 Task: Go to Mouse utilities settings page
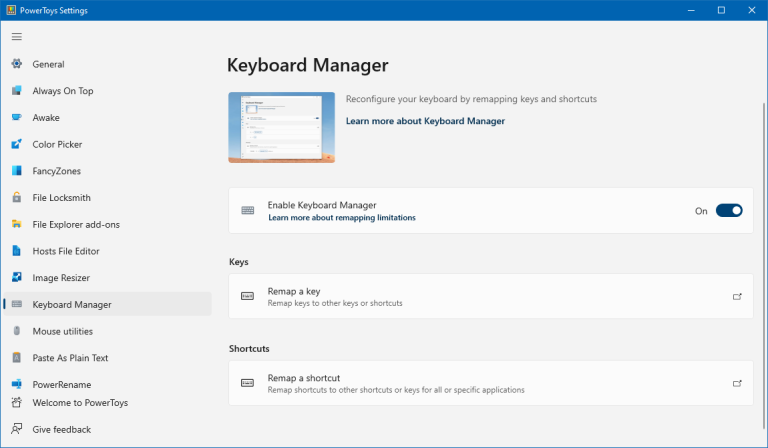tap(63, 331)
